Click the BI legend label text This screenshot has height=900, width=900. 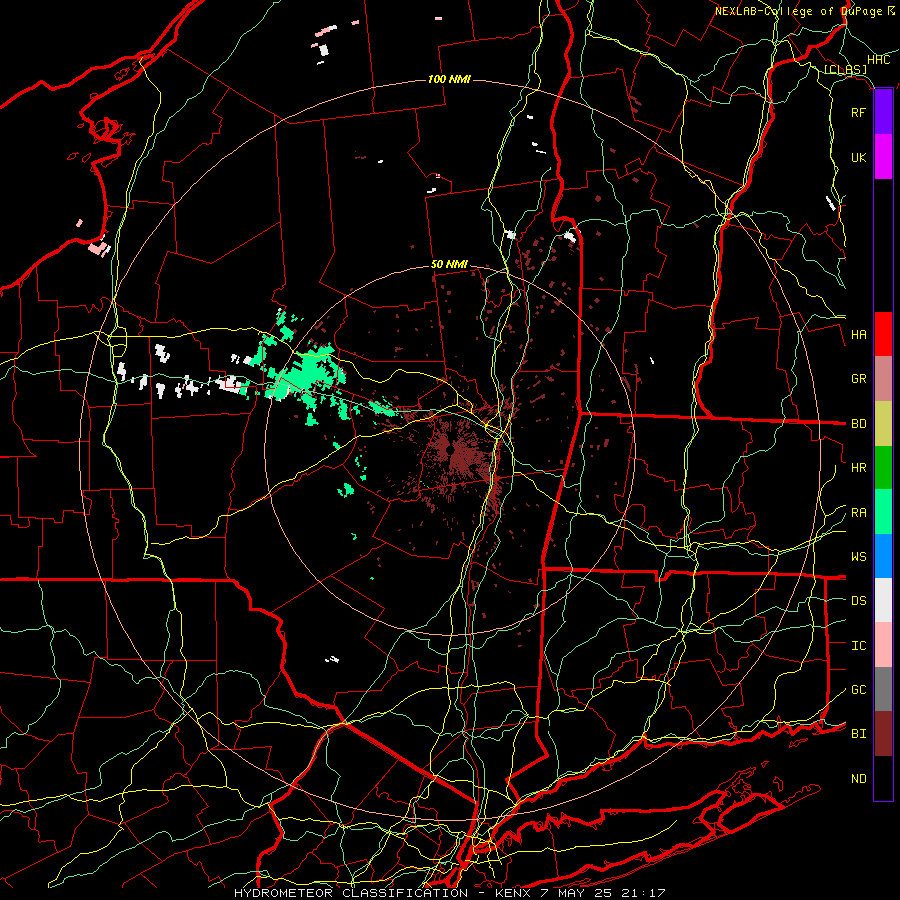click(858, 734)
